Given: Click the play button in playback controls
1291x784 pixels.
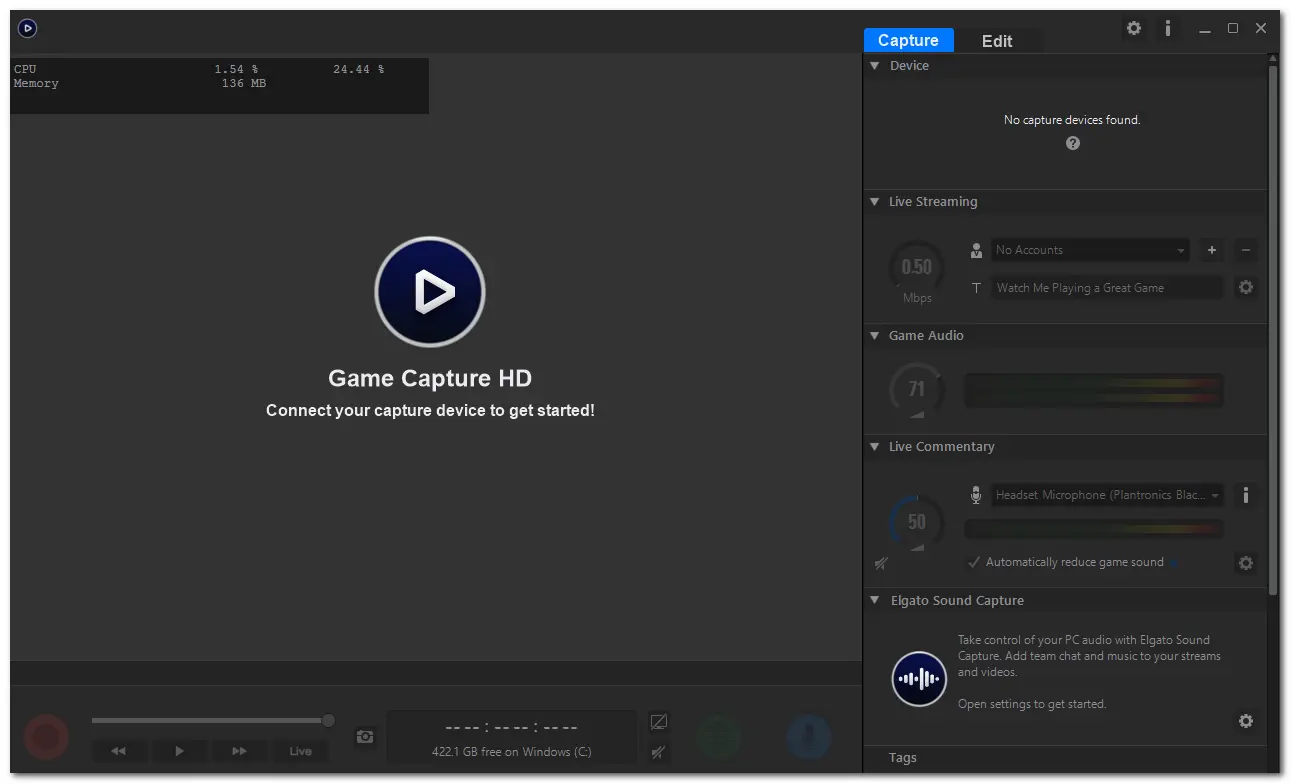Looking at the screenshot, I should pyautogui.click(x=179, y=751).
